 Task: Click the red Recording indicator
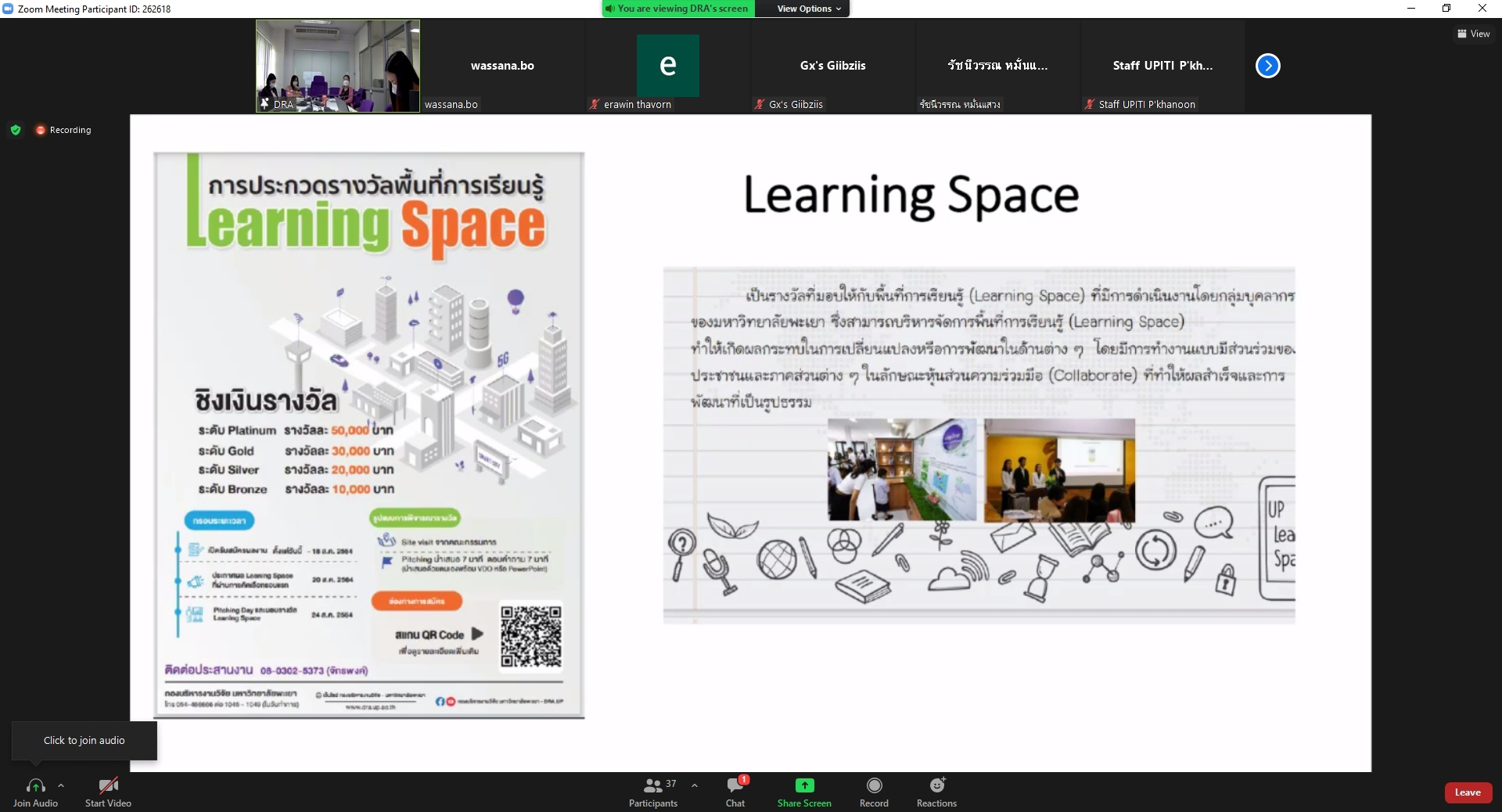click(63, 130)
